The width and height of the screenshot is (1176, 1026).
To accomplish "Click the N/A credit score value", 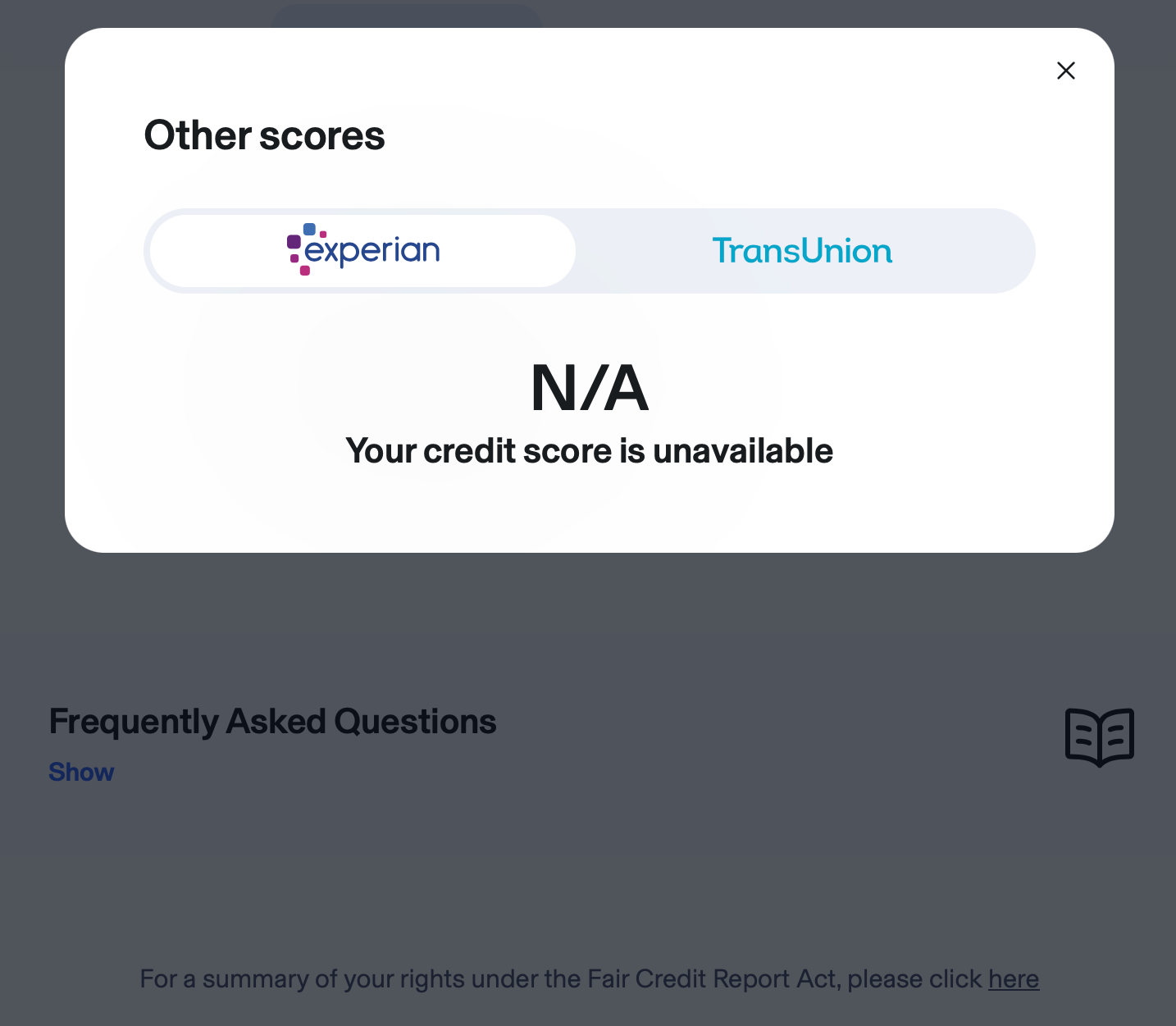I will click(590, 388).
